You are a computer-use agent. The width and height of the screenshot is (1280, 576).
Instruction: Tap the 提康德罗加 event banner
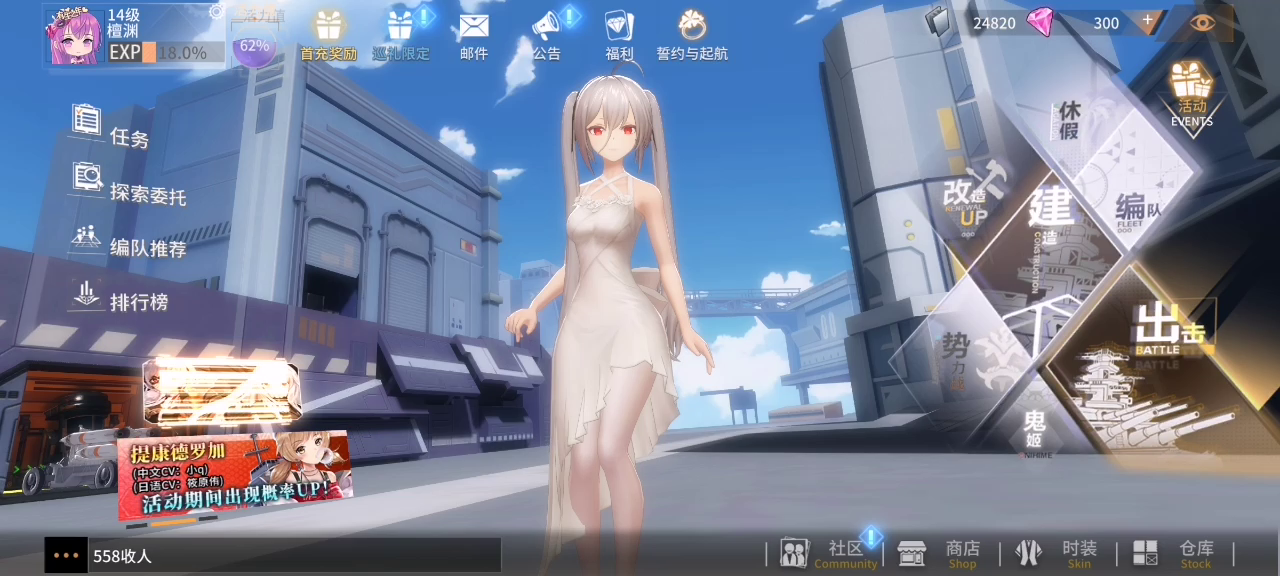pyautogui.click(x=234, y=476)
